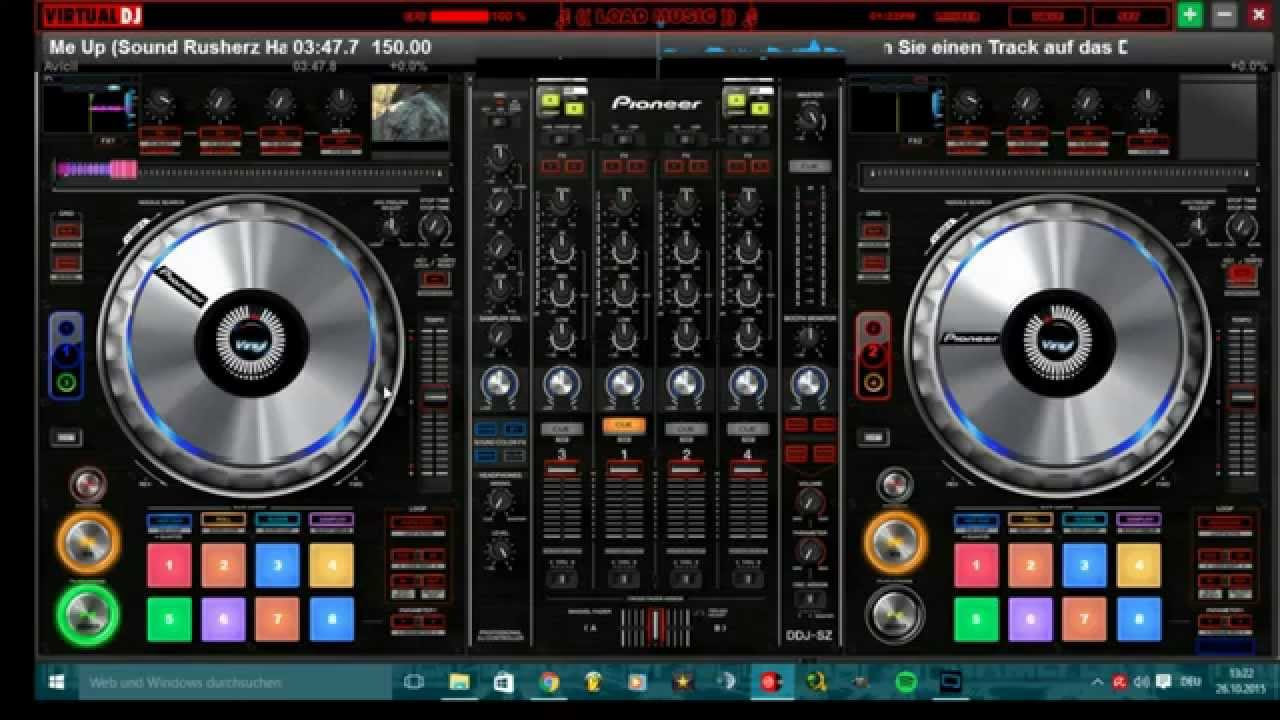
Task: Click channel 3 volume fader
Action: pyautogui.click(x=561, y=468)
